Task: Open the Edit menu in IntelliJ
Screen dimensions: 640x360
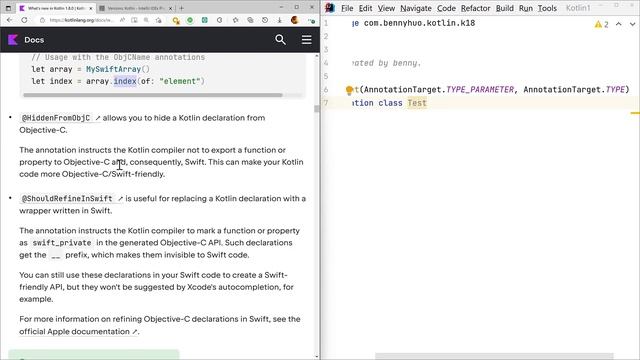Action: 365,8
